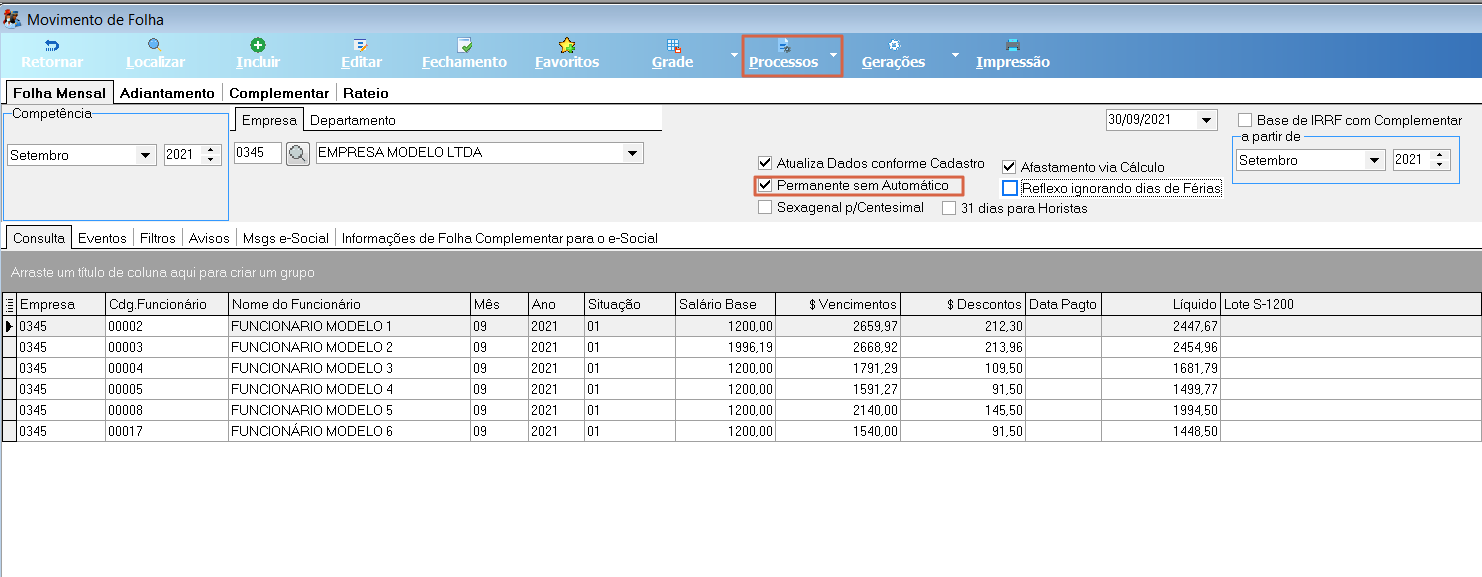Click the magnifier lookup next to Empresa code
Screen dimensions: 1482x577
(297, 154)
